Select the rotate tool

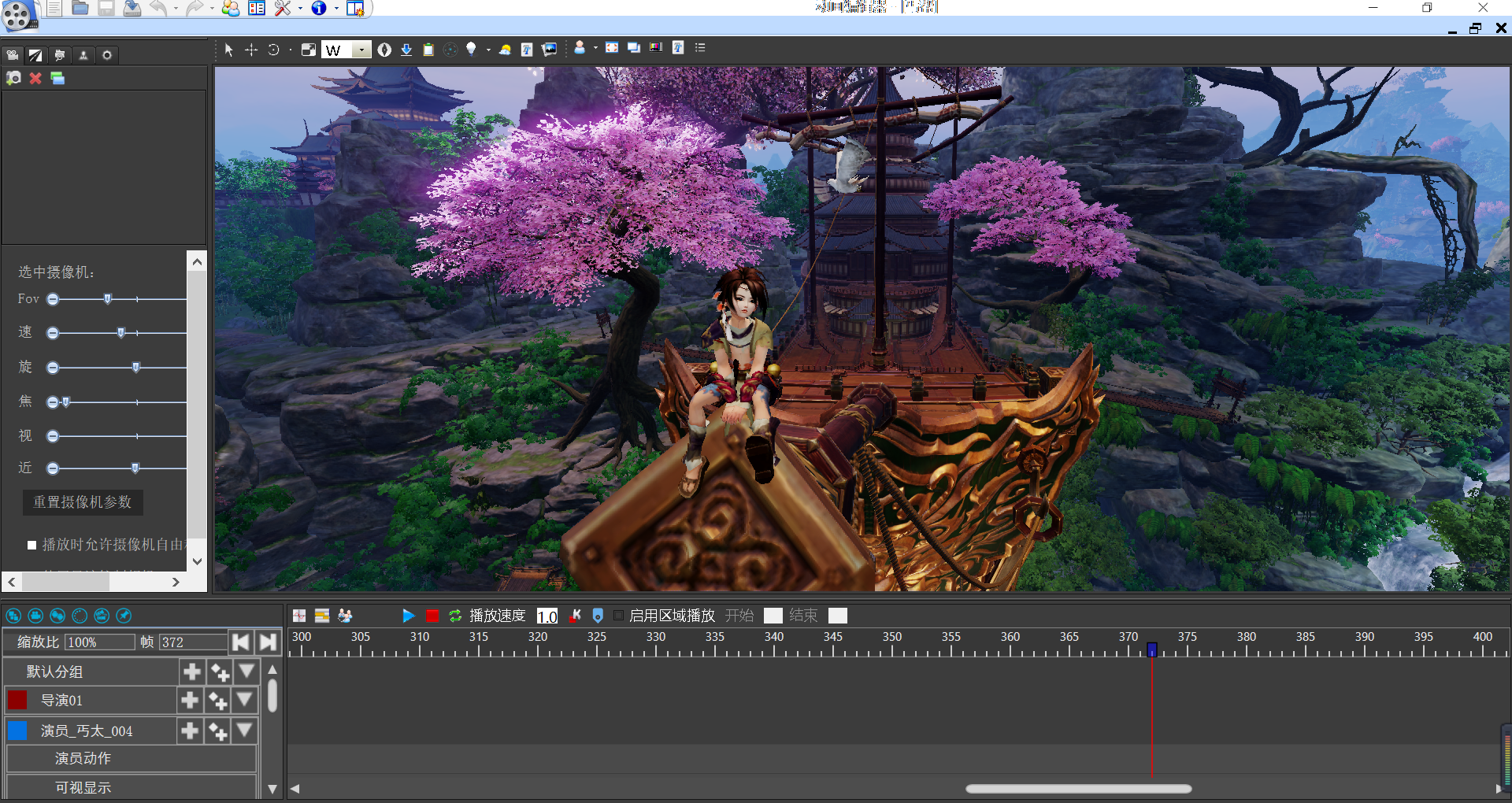point(273,50)
